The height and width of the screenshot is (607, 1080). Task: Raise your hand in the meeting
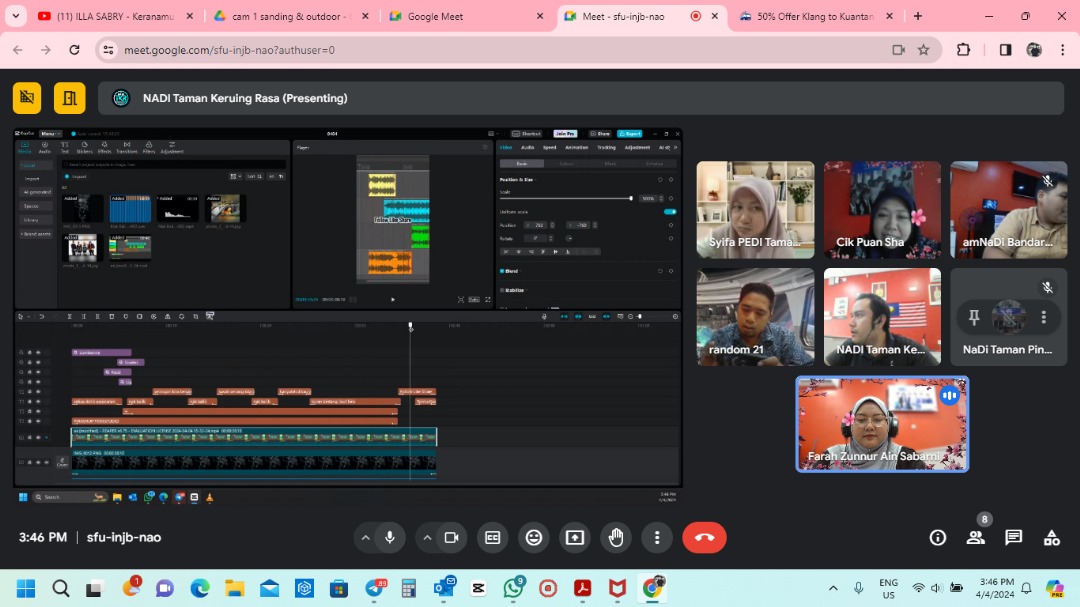pyautogui.click(x=616, y=537)
